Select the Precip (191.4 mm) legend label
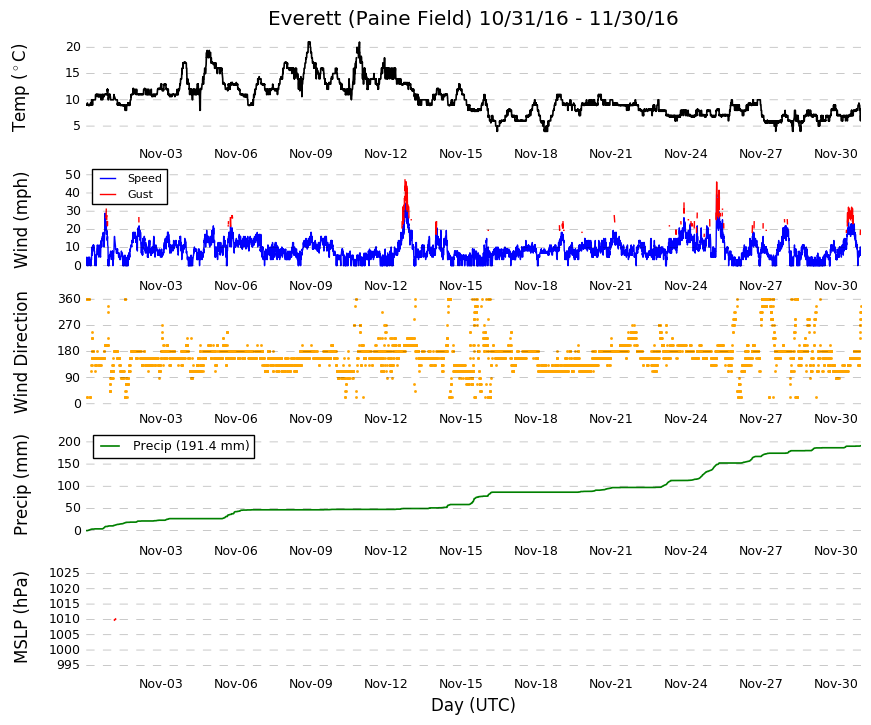 click(191, 446)
